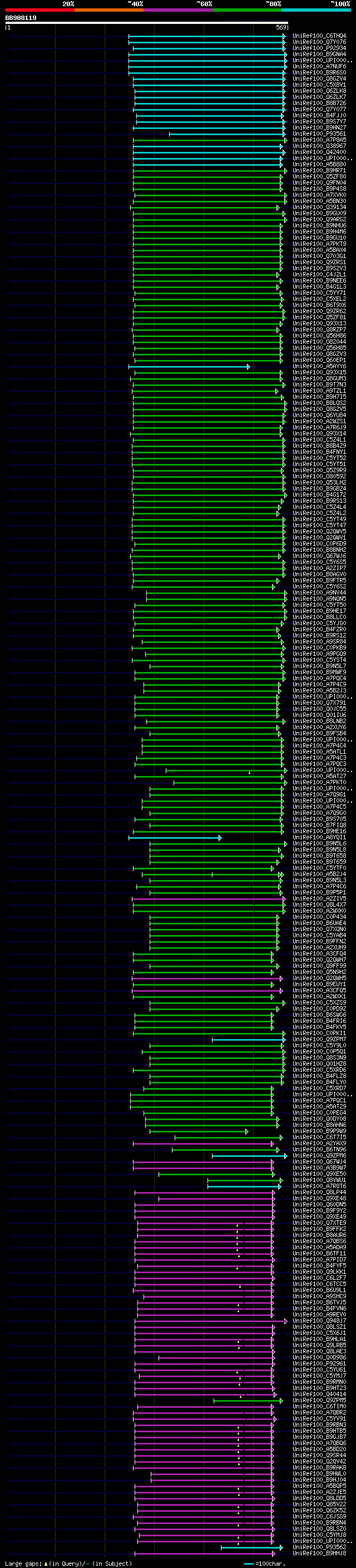Click the UniRef100_B9HR71 label
Viewport: 356px width, 1568px height.
tap(319, 170)
